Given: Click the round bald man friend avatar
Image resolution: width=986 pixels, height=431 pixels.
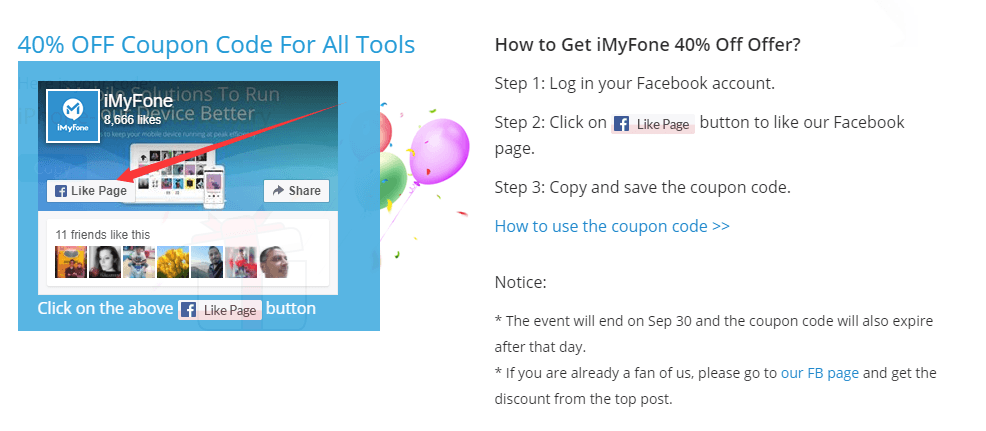Looking at the screenshot, I should 276,262.
